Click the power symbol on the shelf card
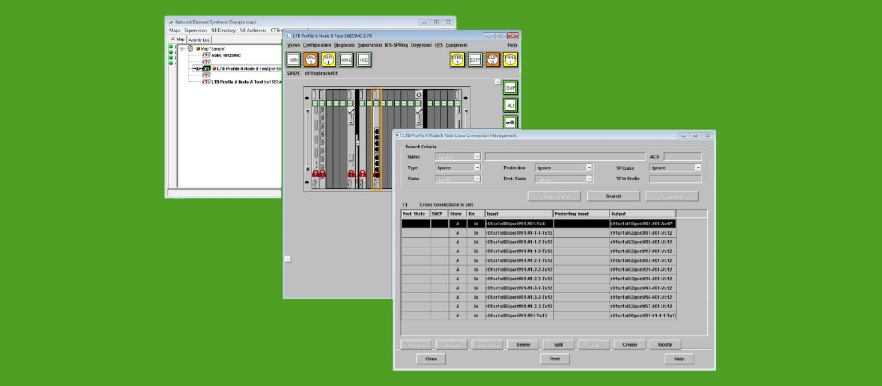 click(418, 95)
